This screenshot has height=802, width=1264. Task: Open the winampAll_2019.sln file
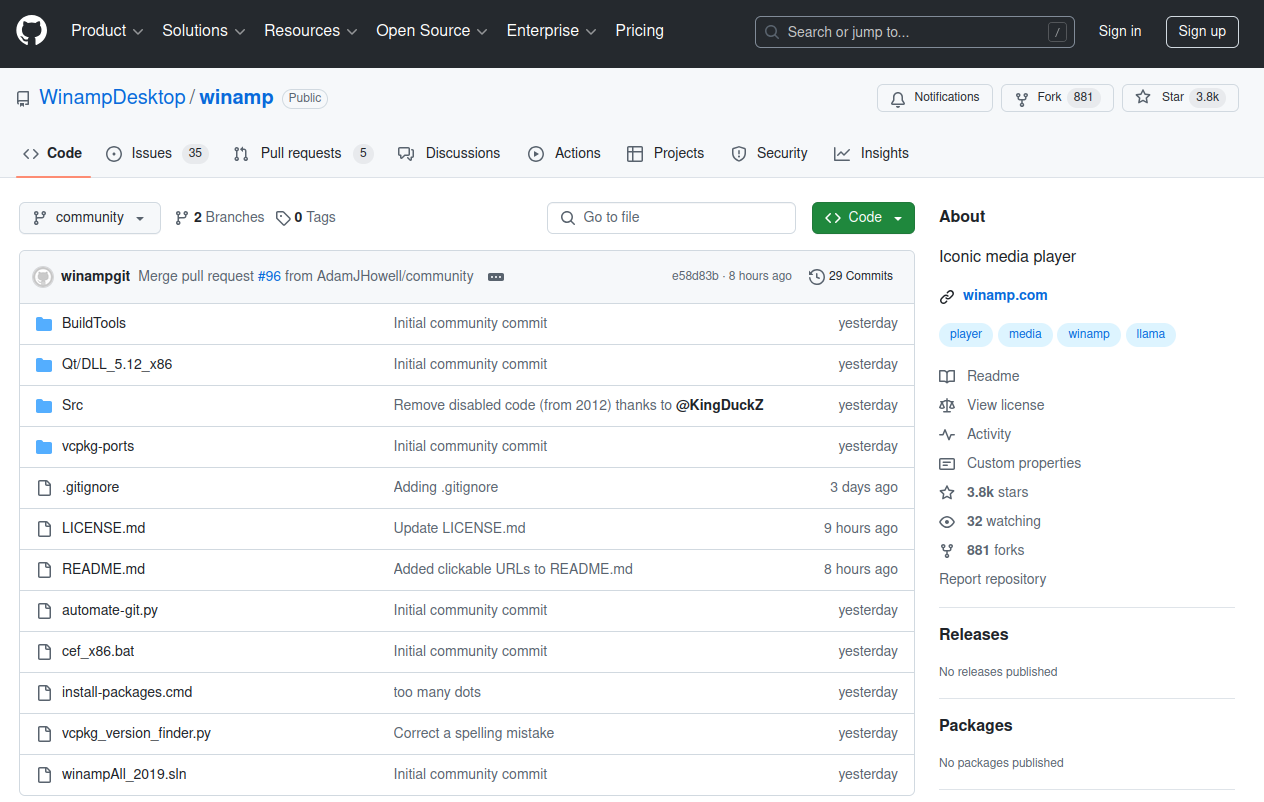pyautogui.click(x=124, y=775)
